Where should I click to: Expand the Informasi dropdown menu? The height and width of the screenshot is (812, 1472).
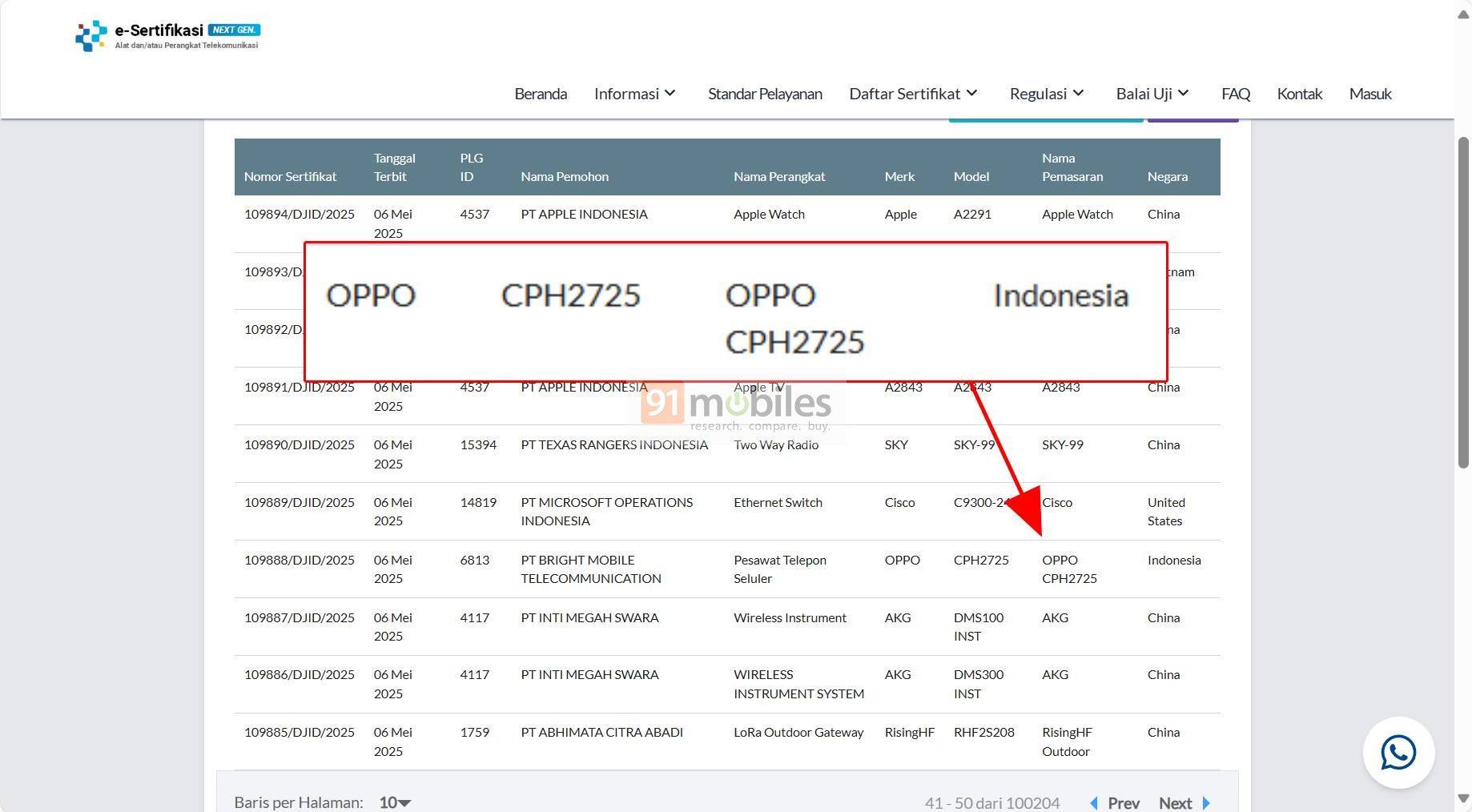click(635, 93)
